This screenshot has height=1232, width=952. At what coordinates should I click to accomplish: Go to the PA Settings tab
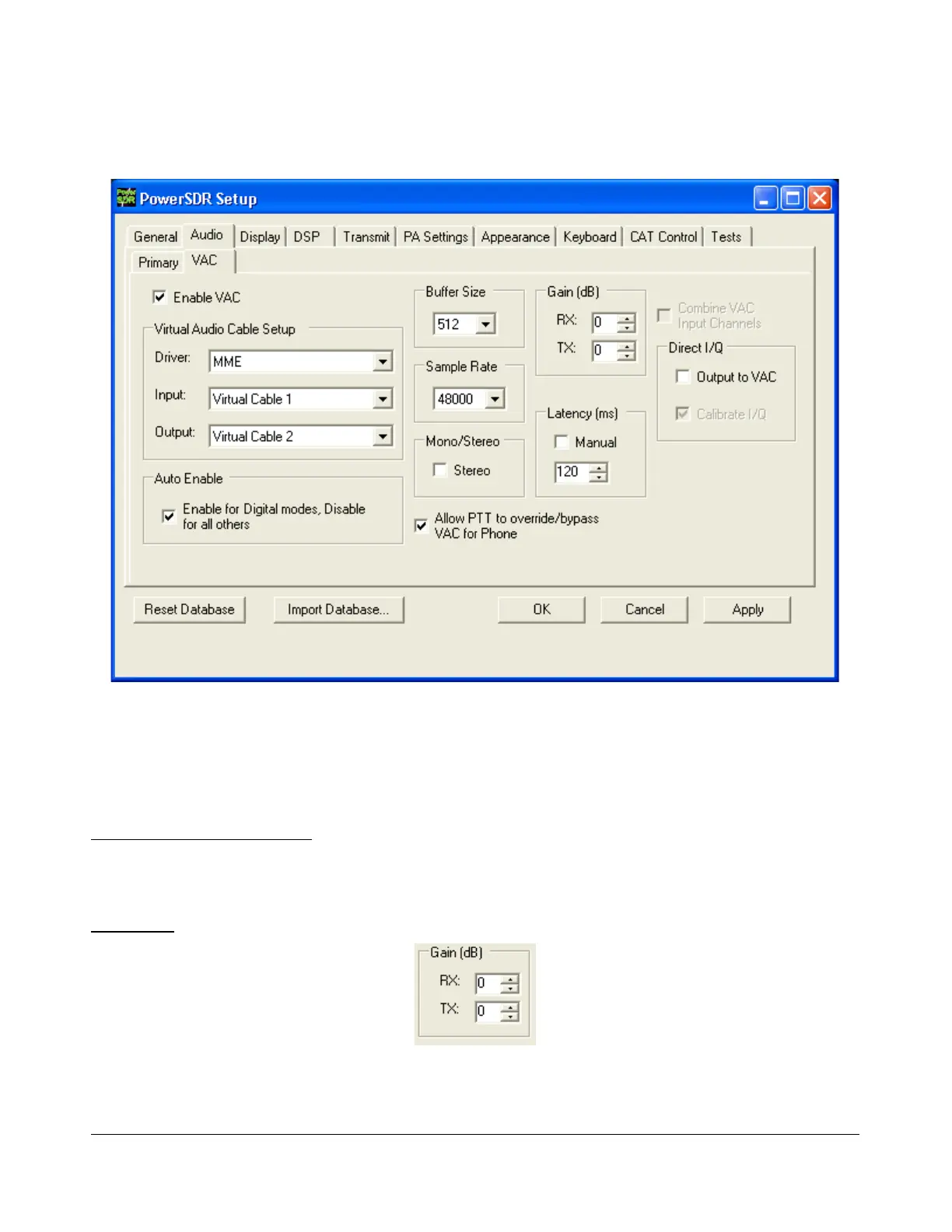(x=436, y=236)
